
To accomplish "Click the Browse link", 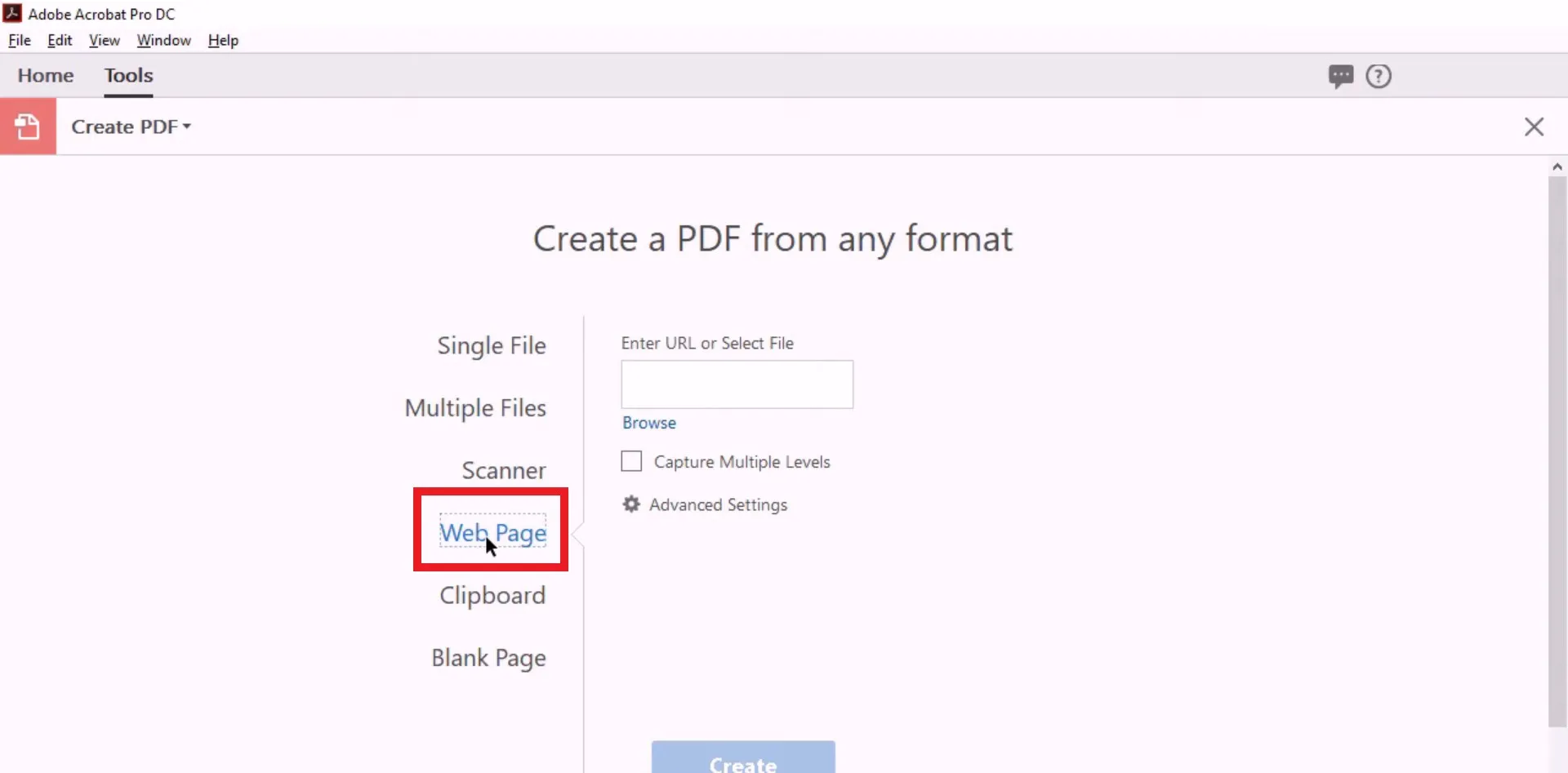I will point(648,422).
